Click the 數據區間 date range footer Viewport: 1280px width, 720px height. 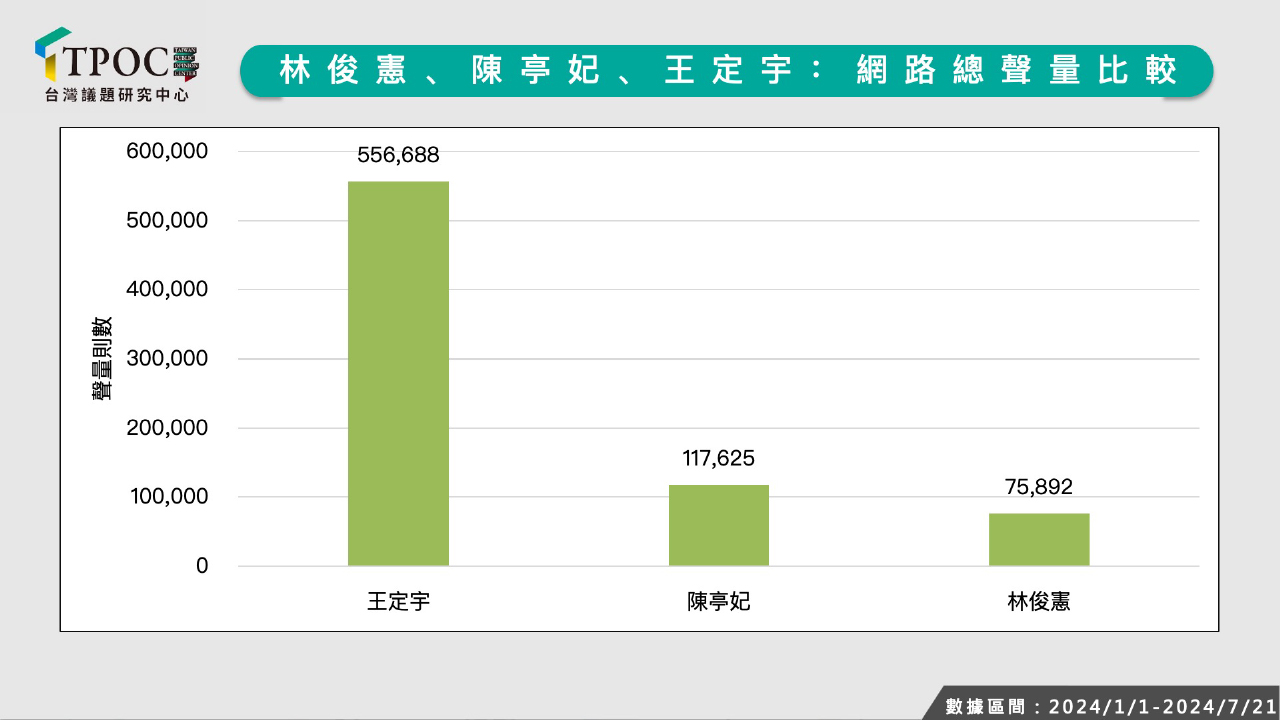pos(1110,706)
